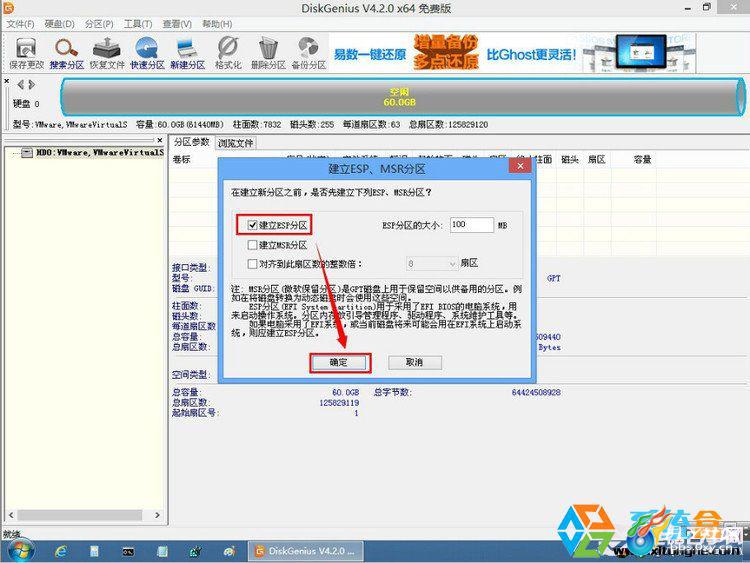
Task: Open the 文件(F) menu
Action: pos(21,24)
